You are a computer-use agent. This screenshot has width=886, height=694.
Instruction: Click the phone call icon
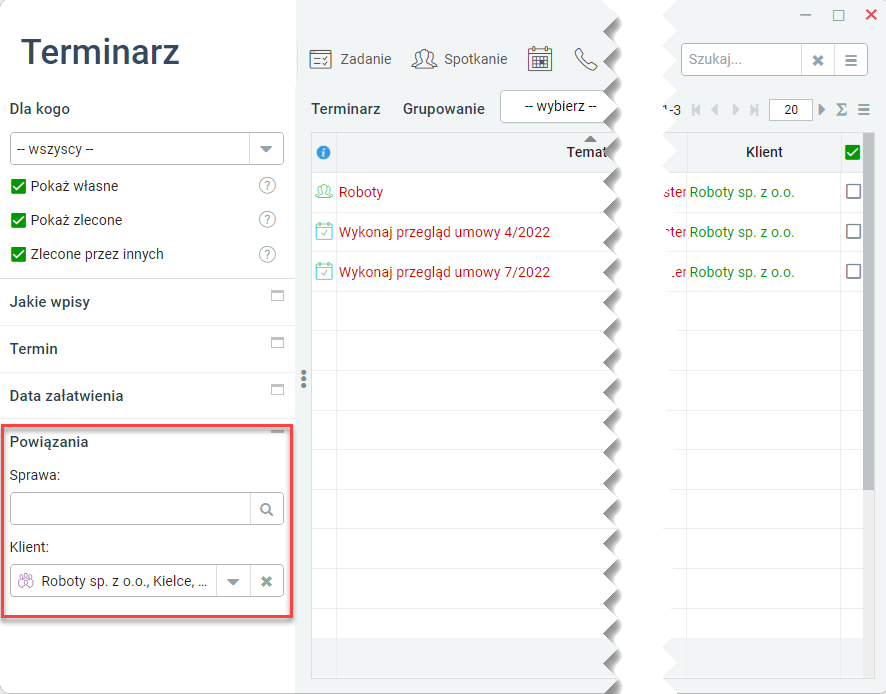point(585,59)
